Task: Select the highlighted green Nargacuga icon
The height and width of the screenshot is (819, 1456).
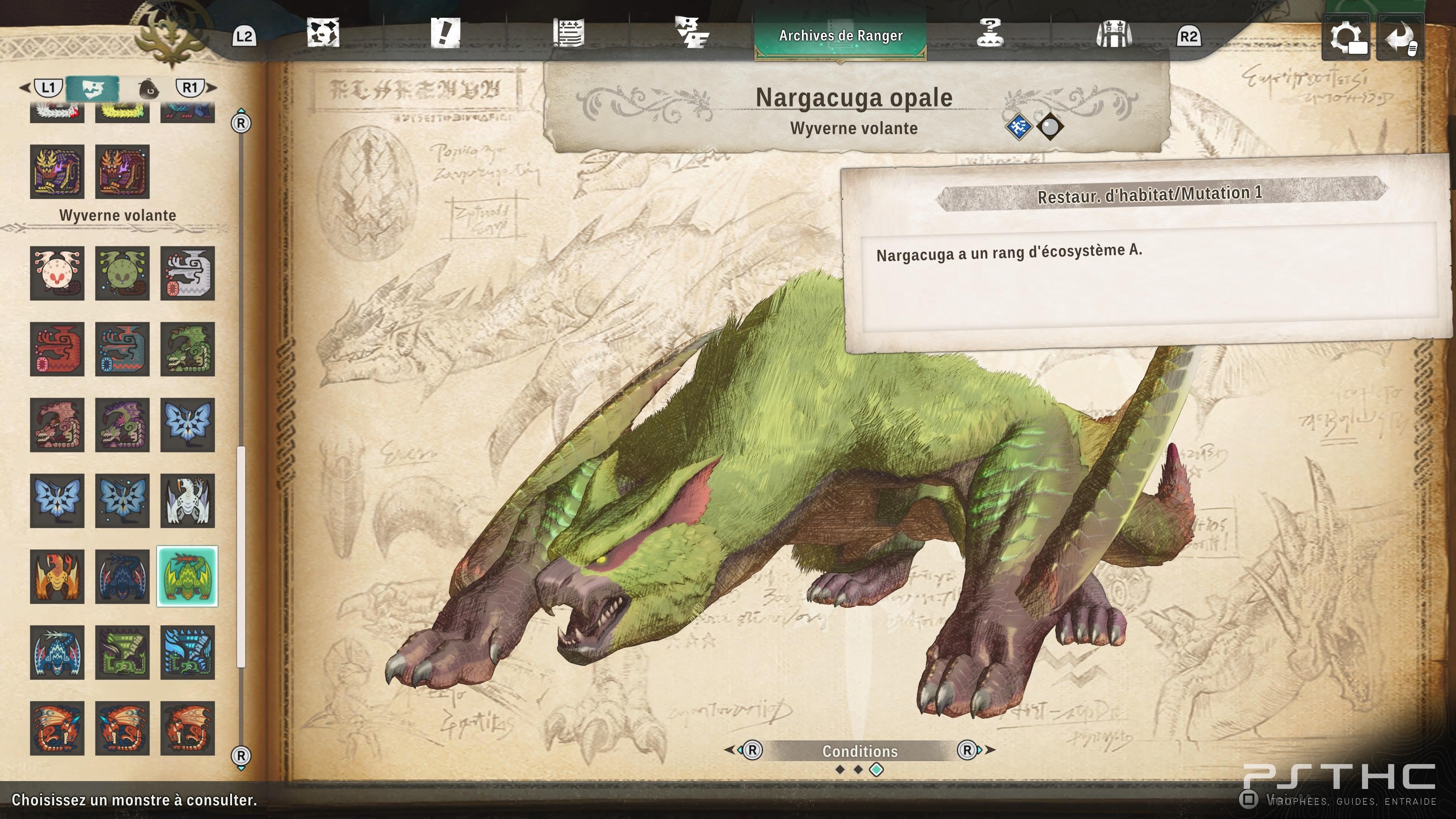Action: [188, 576]
